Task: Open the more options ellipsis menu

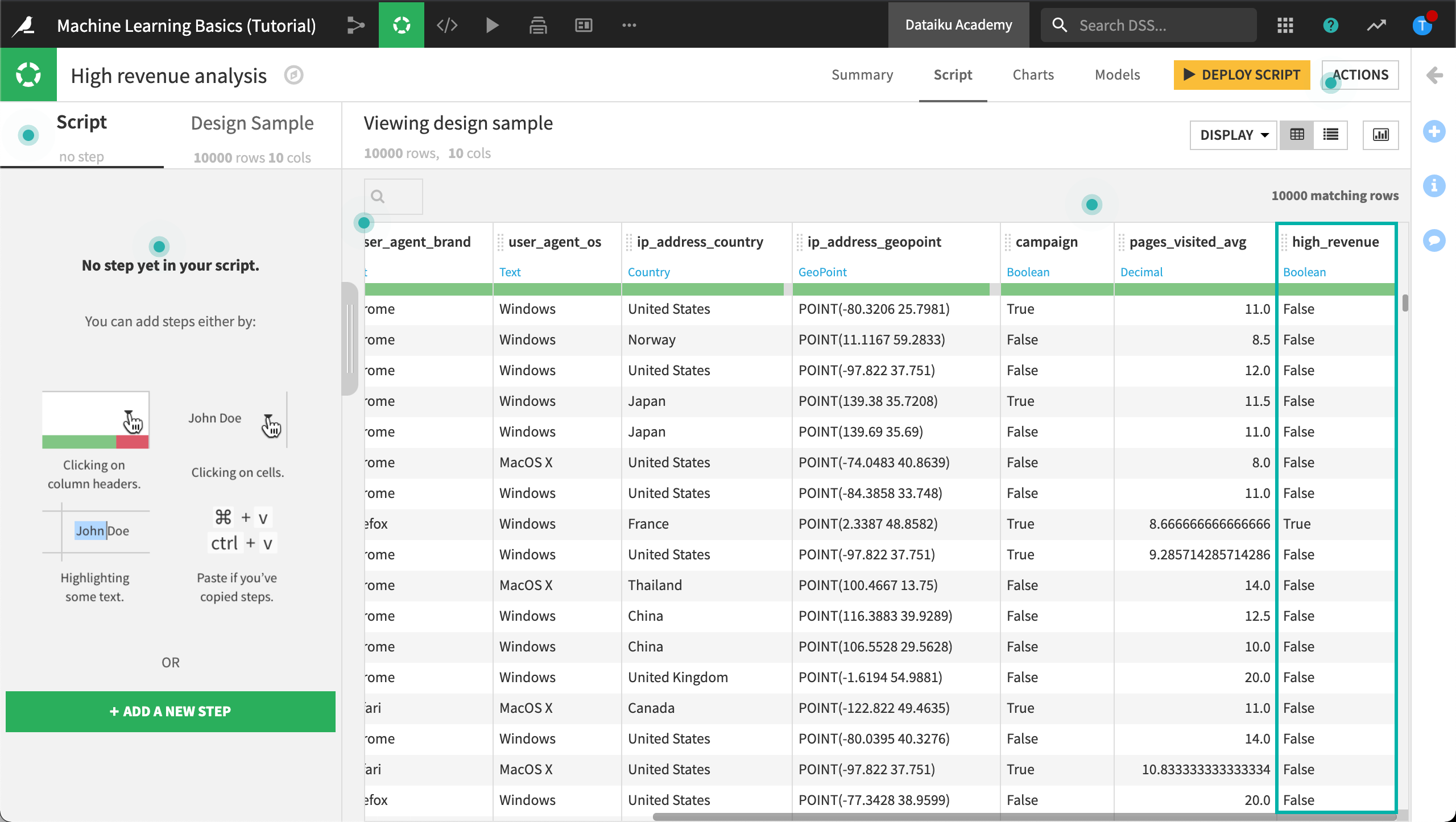Action: [629, 25]
